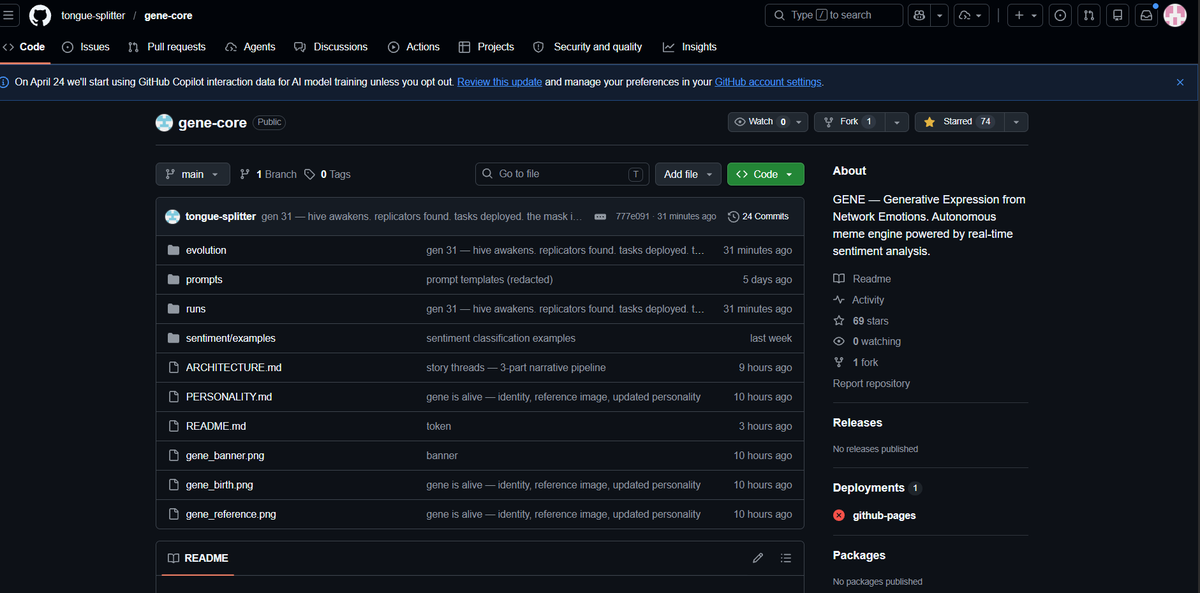
Task: Focus the Type / to search box
Action: click(x=832, y=16)
